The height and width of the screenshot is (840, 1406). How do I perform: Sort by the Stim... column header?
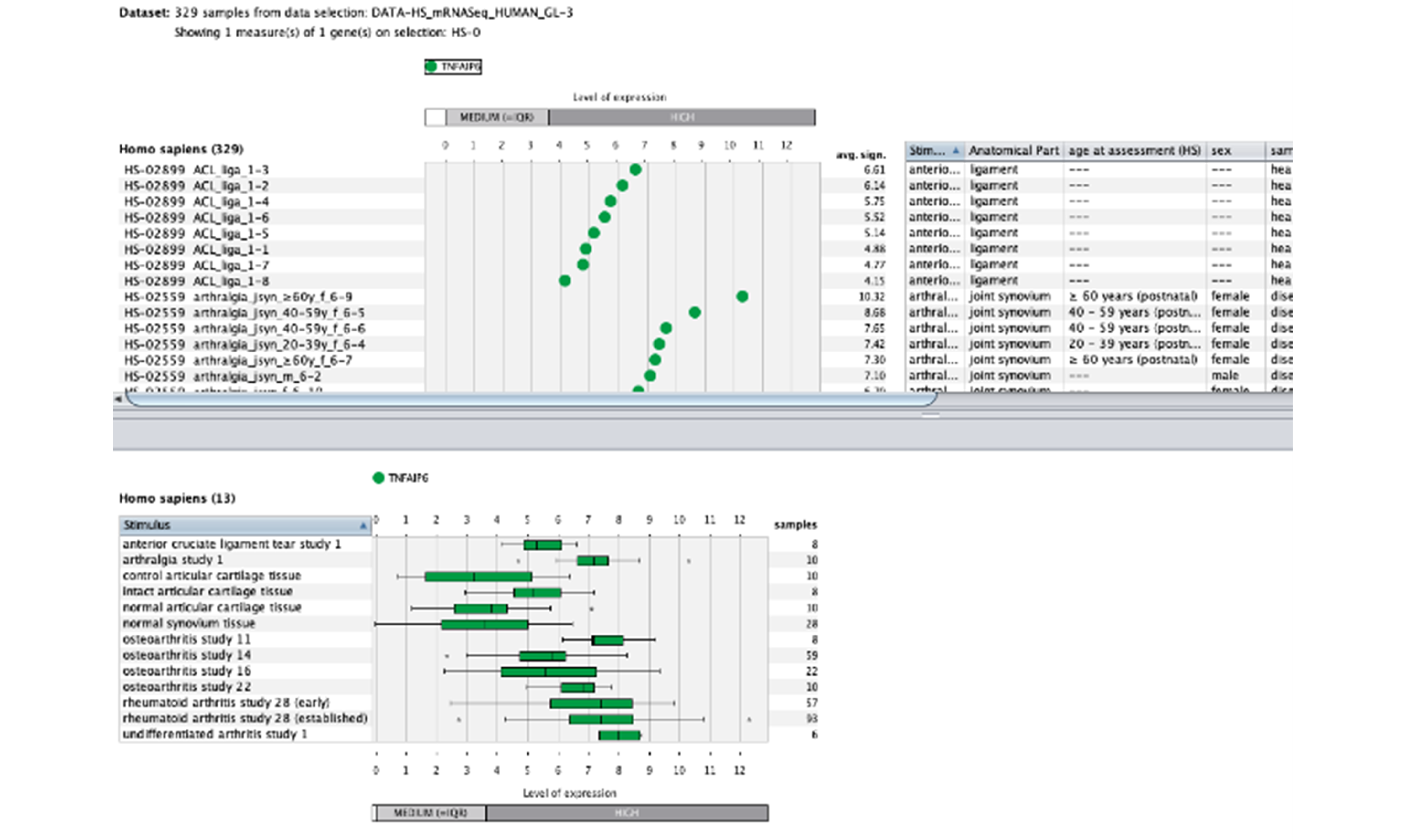pos(935,151)
